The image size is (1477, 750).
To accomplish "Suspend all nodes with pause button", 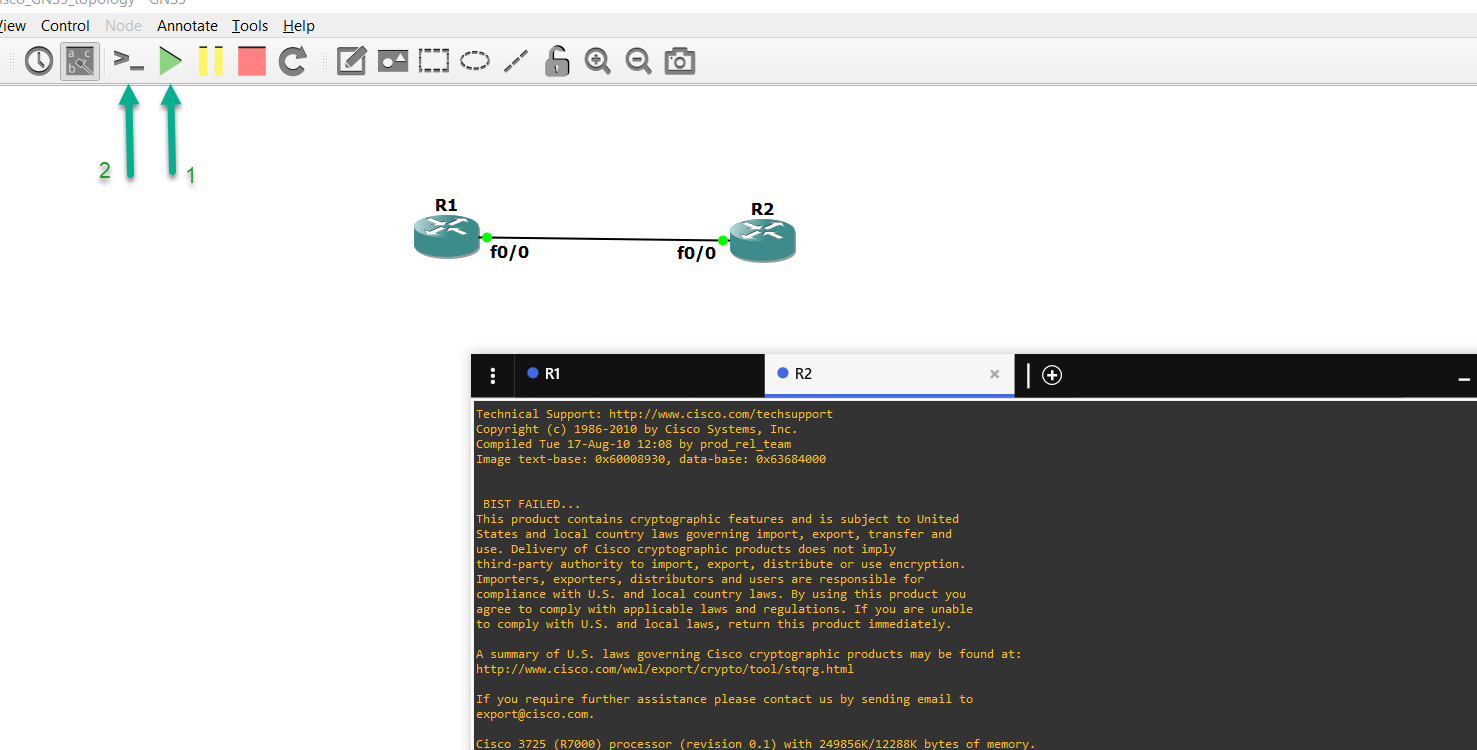I will pos(211,62).
